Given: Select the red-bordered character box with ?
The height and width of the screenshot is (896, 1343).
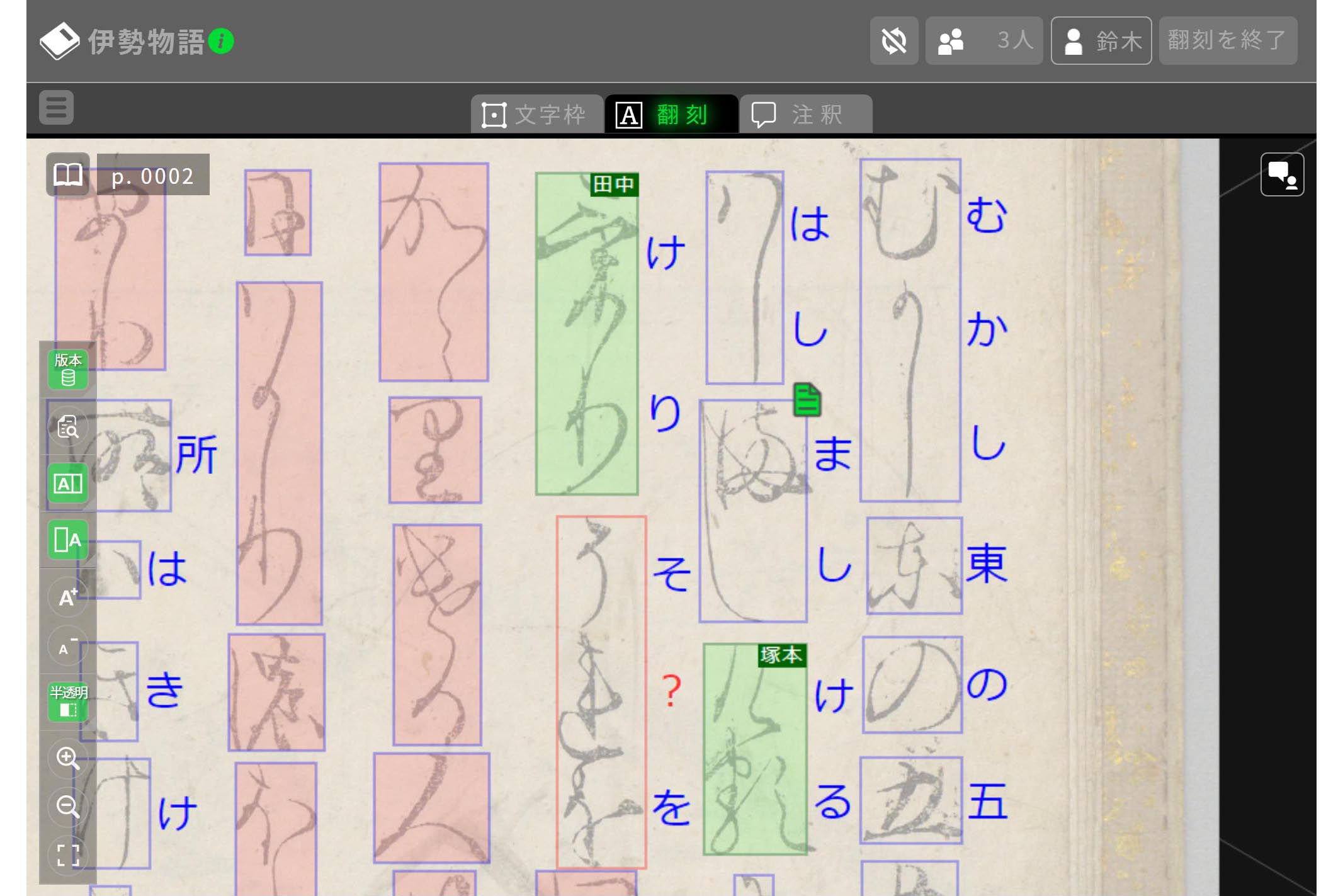Looking at the screenshot, I should 601,691.
